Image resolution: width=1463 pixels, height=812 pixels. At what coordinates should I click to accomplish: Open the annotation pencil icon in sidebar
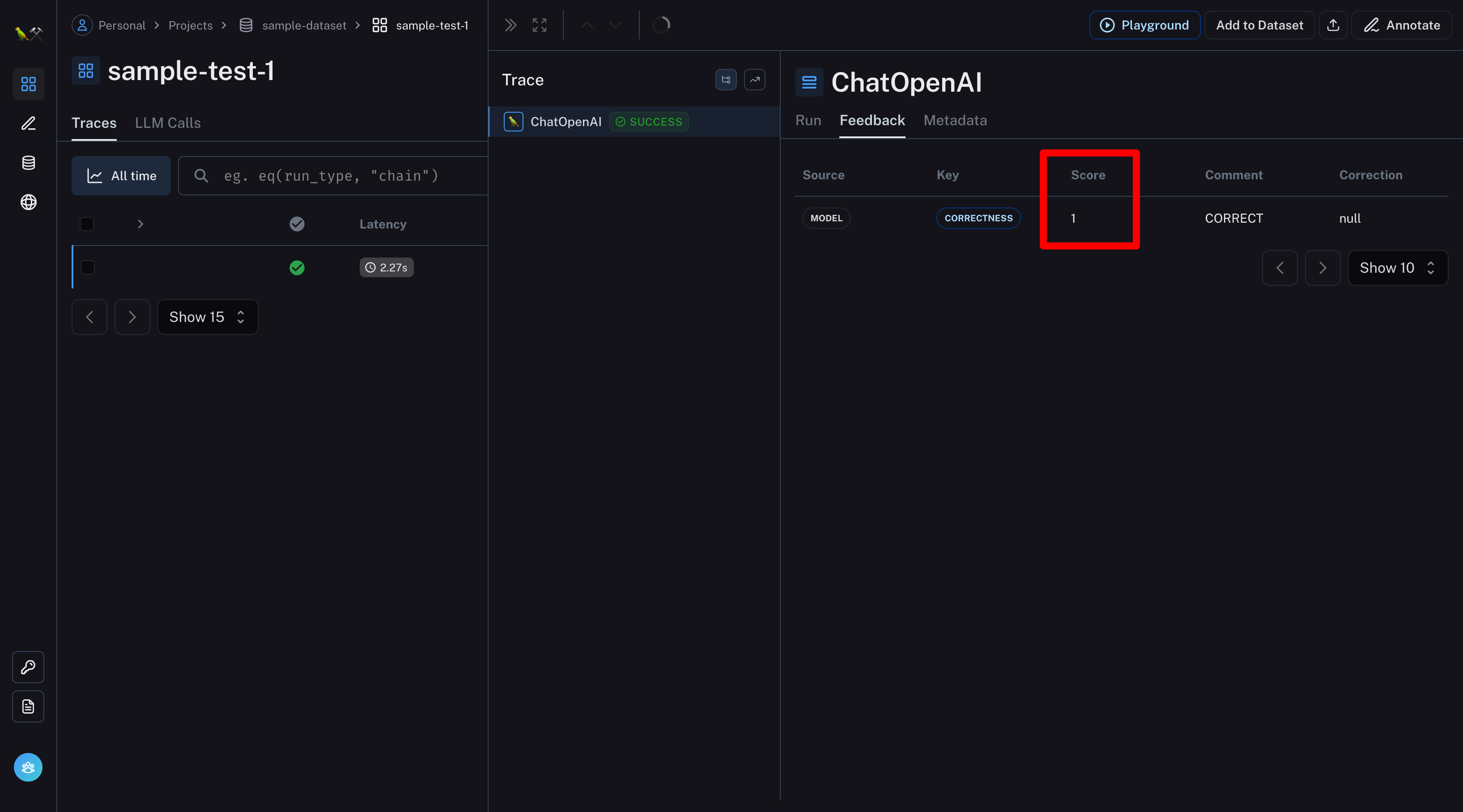click(x=28, y=123)
